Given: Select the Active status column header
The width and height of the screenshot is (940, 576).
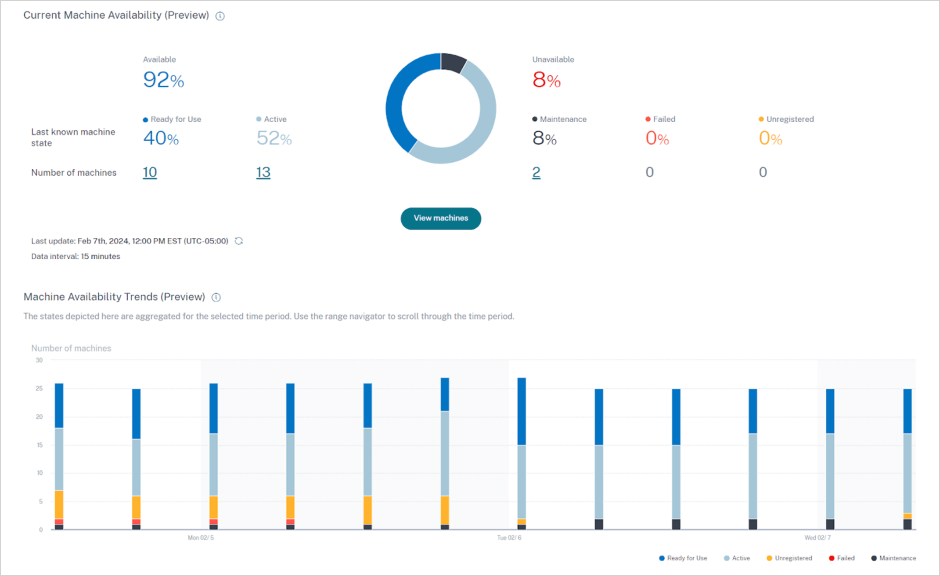Looking at the screenshot, I should (x=278, y=119).
